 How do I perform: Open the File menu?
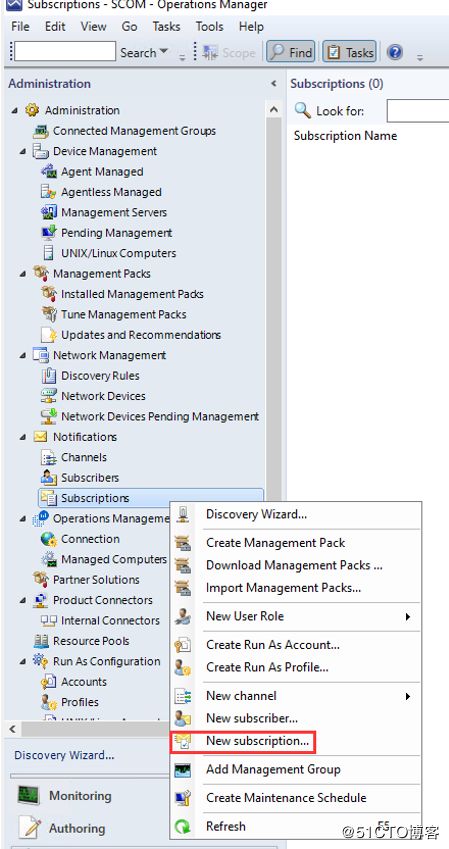coord(20,27)
